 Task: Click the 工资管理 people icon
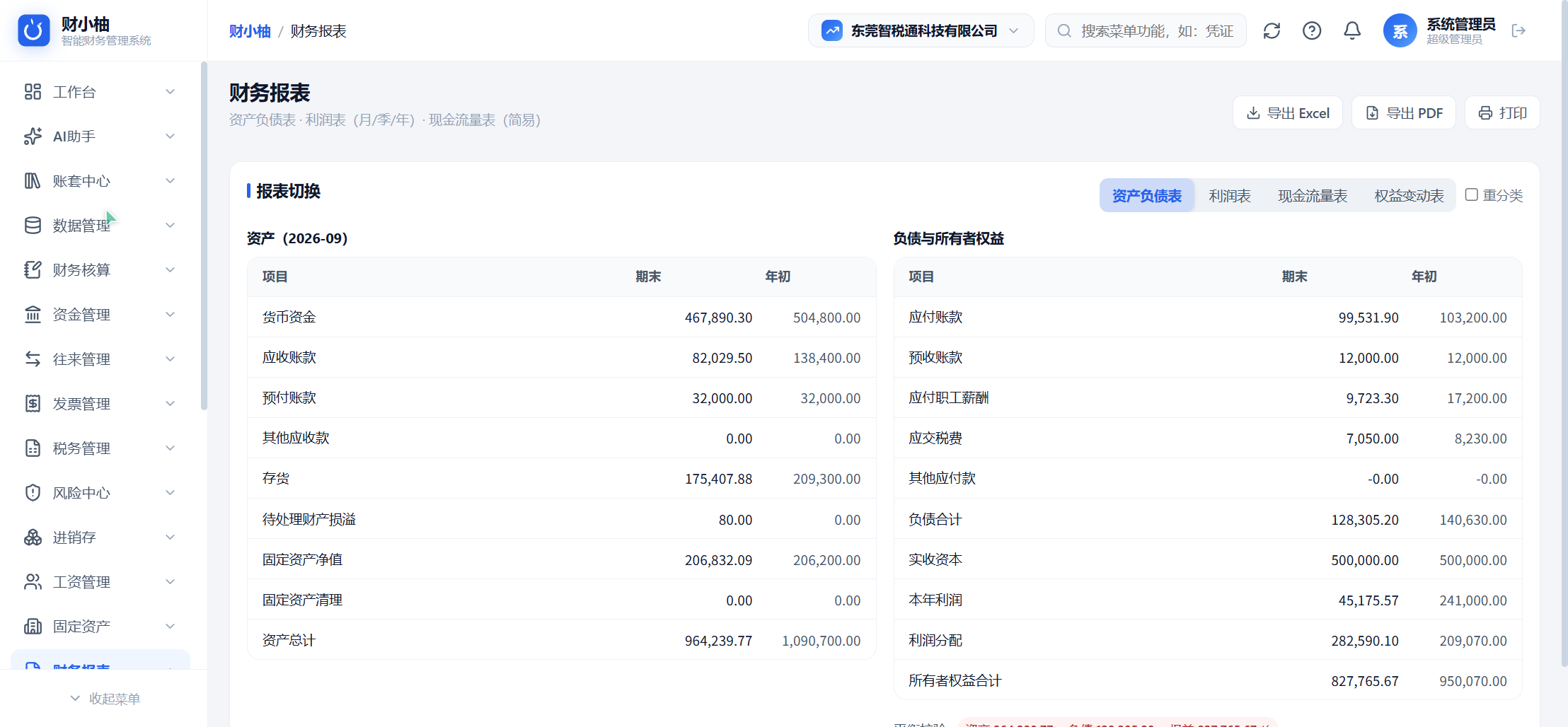click(x=33, y=582)
